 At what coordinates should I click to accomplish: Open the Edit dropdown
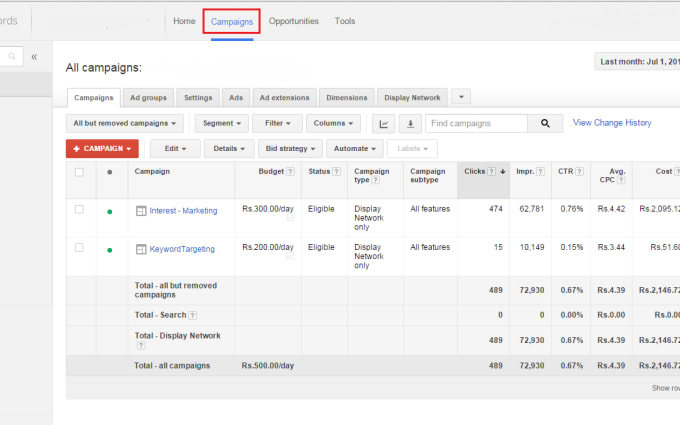click(175, 149)
